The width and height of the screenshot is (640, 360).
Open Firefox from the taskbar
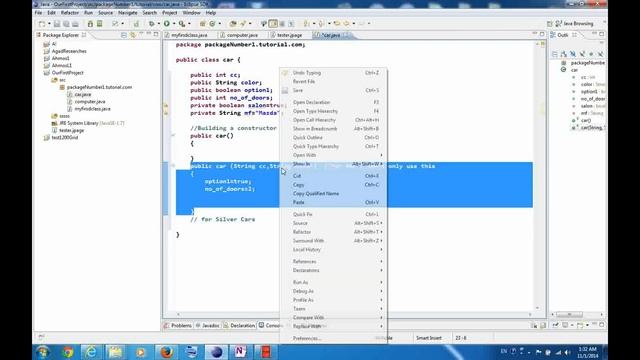tap(167, 352)
